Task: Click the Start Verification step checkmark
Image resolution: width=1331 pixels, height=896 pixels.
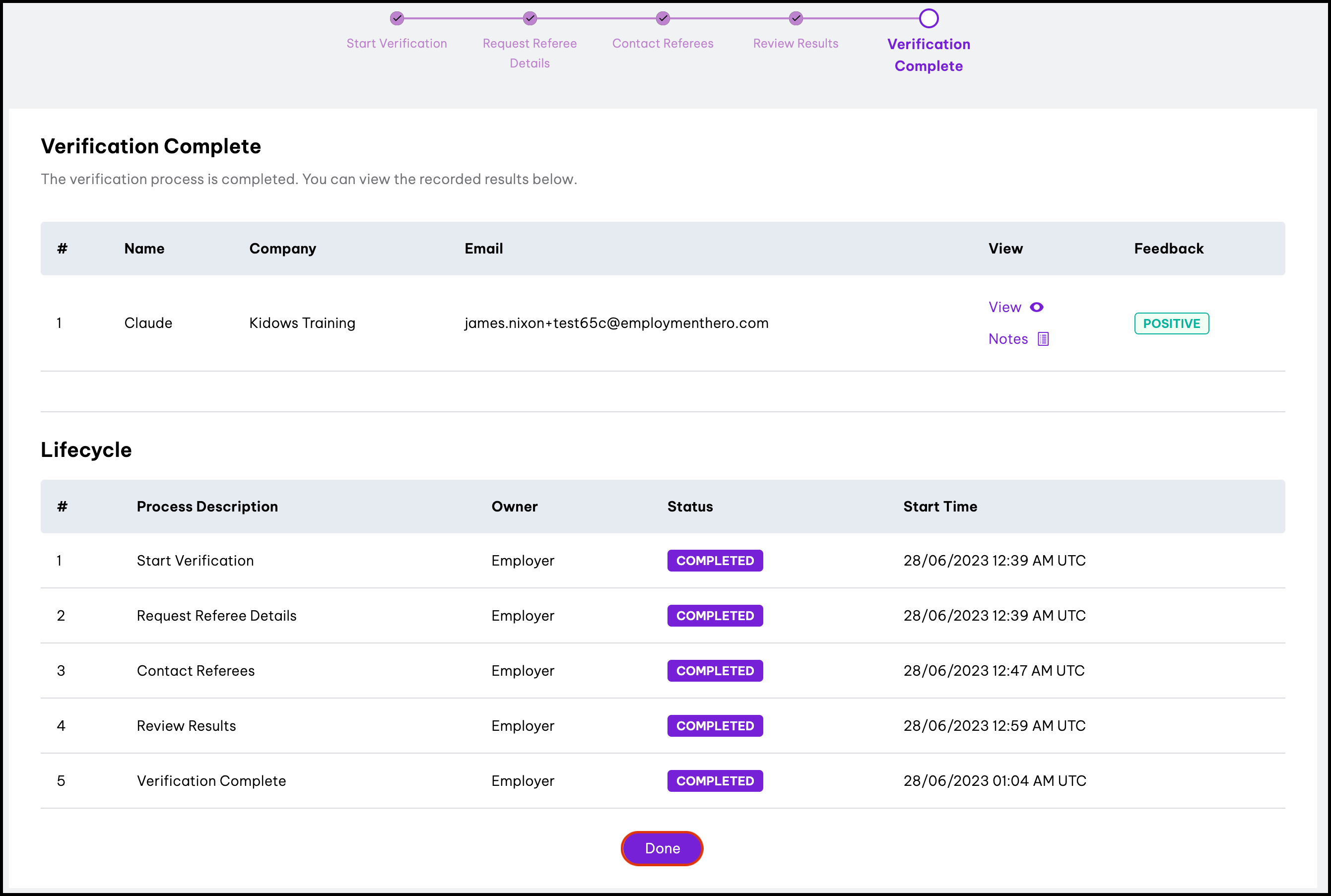Action: point(397,18)
